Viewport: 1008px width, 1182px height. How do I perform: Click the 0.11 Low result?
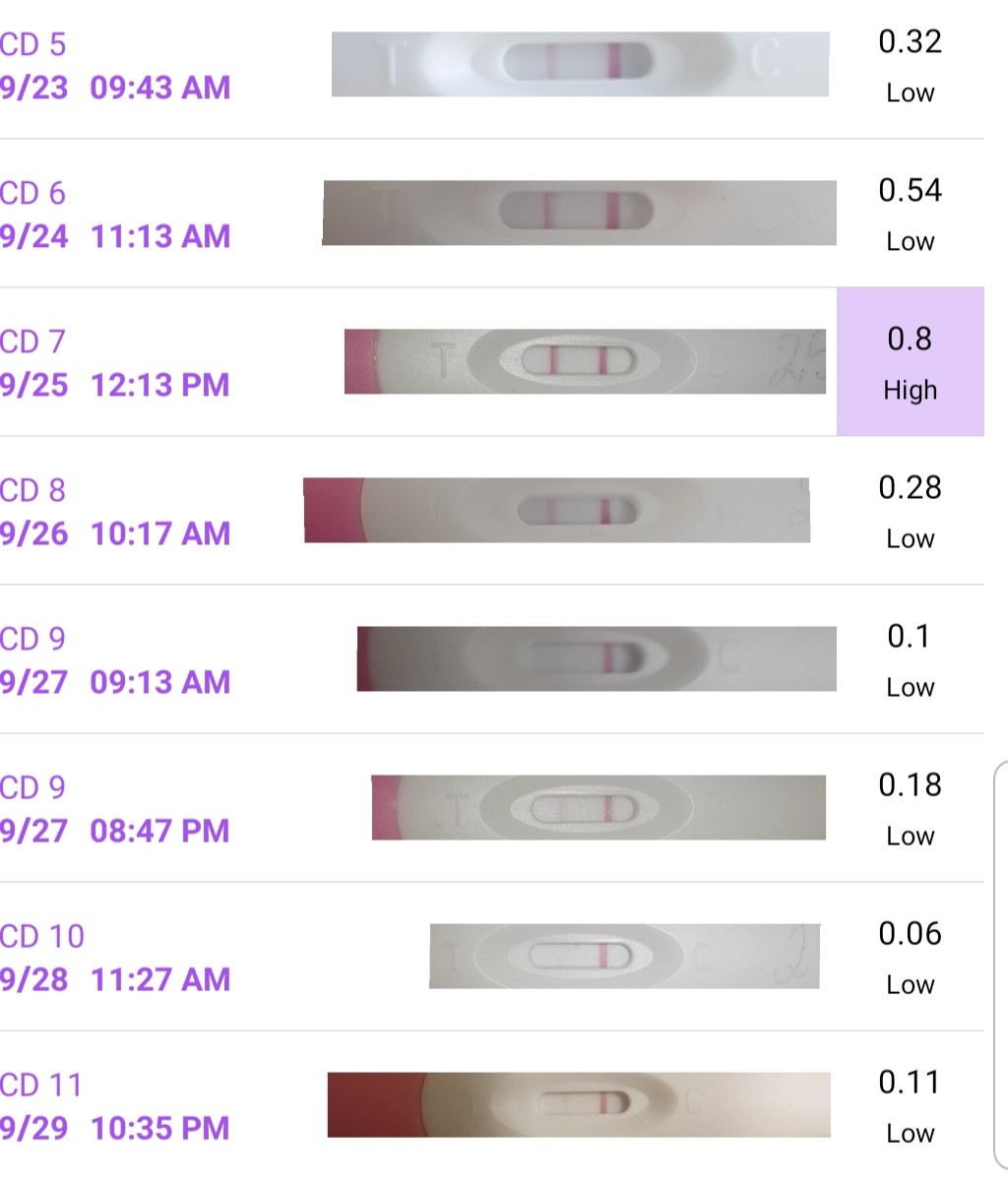point(910,1105)
